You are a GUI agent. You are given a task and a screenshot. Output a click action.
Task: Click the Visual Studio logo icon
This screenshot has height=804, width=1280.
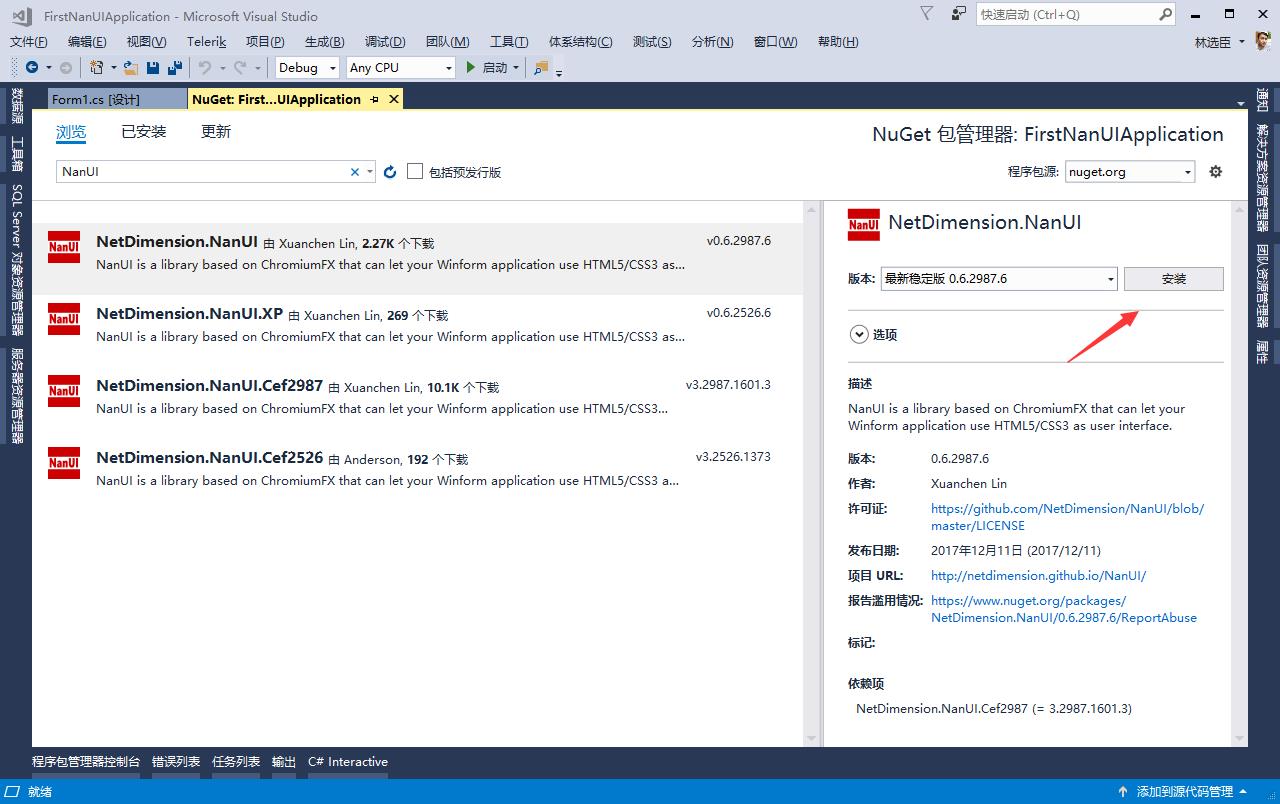(22, 16)
